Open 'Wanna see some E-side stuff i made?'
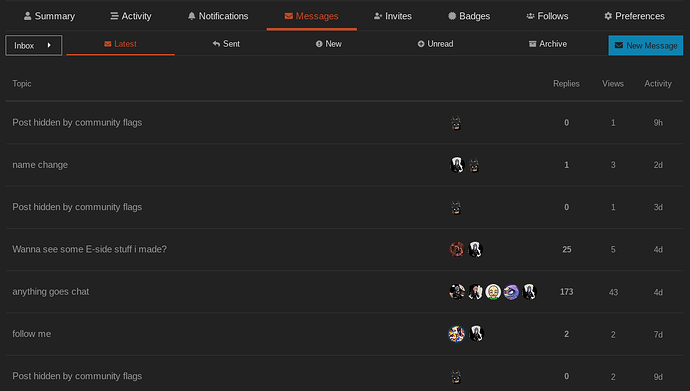The image size is (690, 391). tap(89, 249)
